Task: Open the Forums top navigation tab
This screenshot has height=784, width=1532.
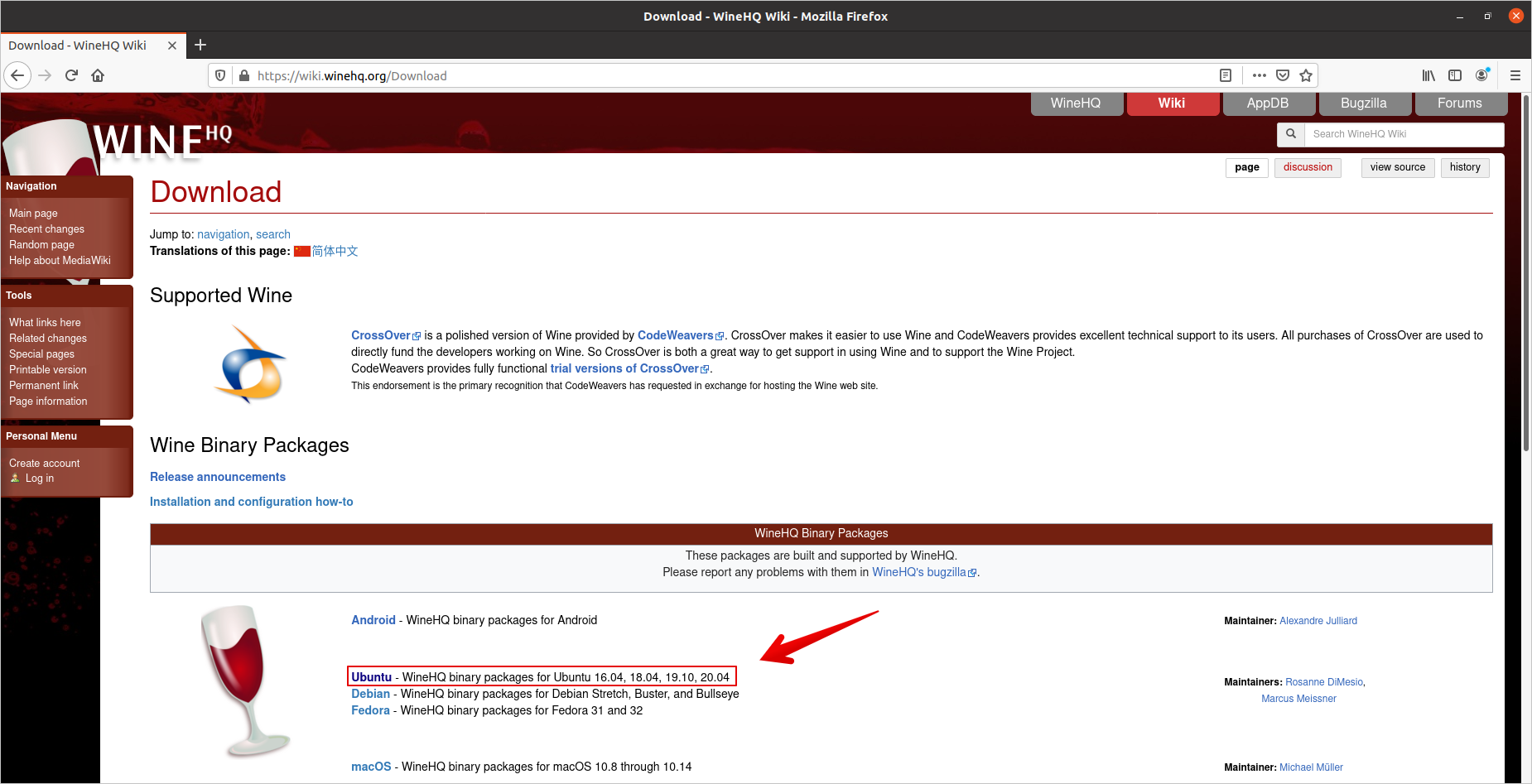Action: pyautogui.click(x=1460, y=103)
